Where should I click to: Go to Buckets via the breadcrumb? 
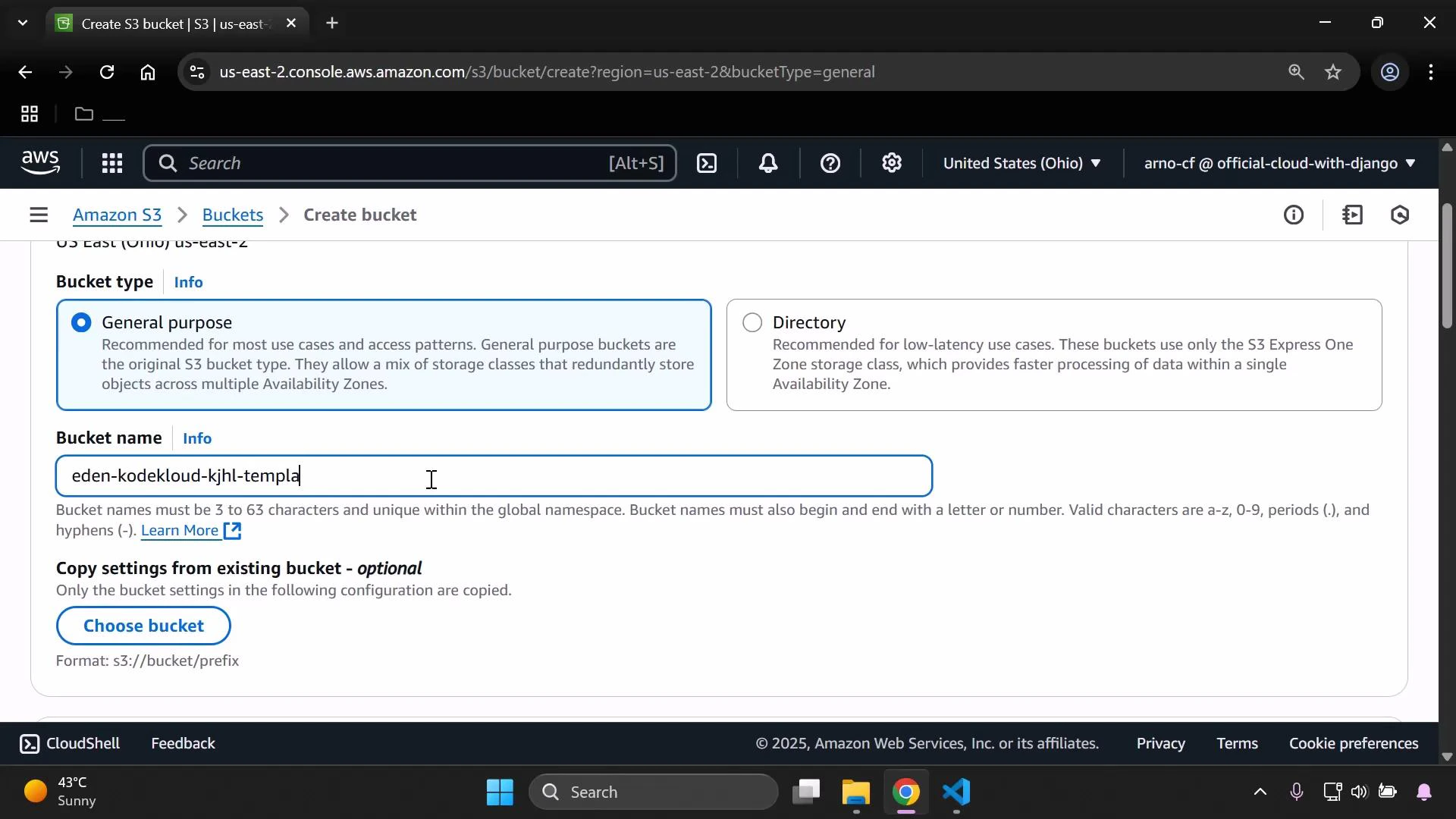pos(232,215)
